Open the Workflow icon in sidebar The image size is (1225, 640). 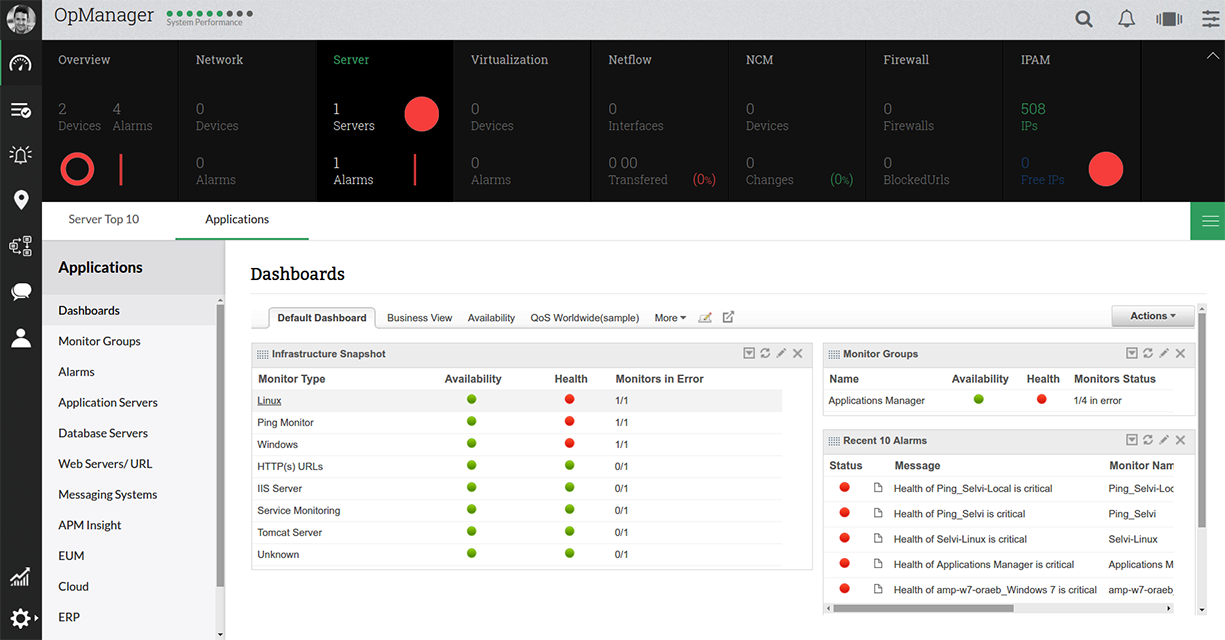21,246
